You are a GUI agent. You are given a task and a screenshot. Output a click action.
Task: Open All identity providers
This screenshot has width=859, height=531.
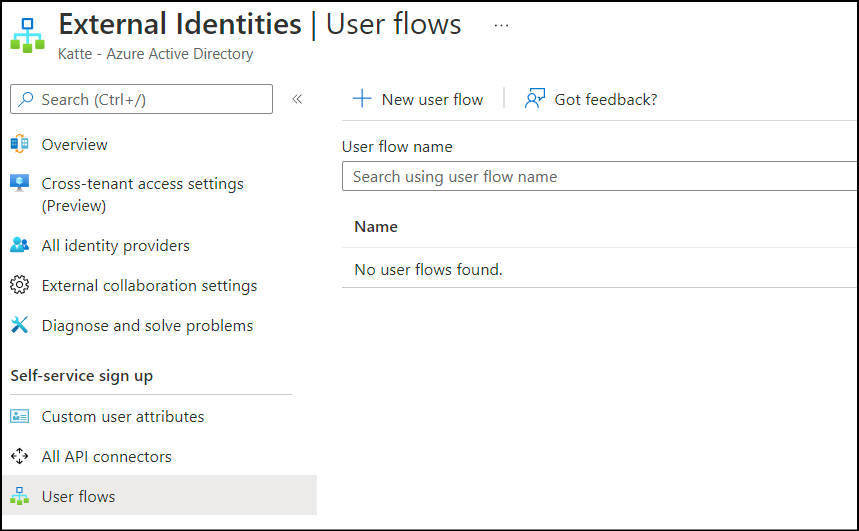(x=116, y=245)
